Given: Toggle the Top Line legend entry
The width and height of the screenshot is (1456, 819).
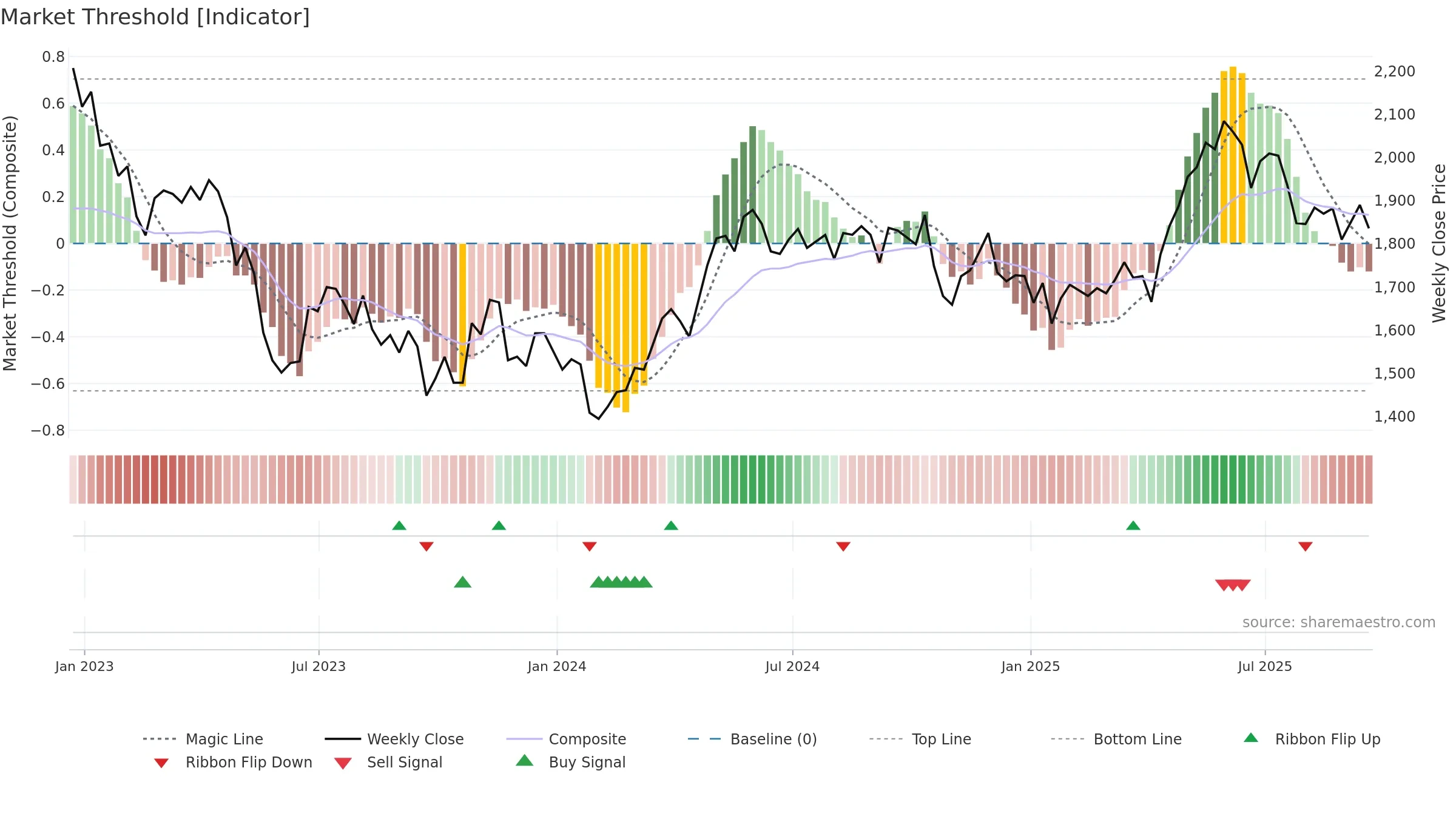Looking at the screenshot, I should (x=920, y=739).
